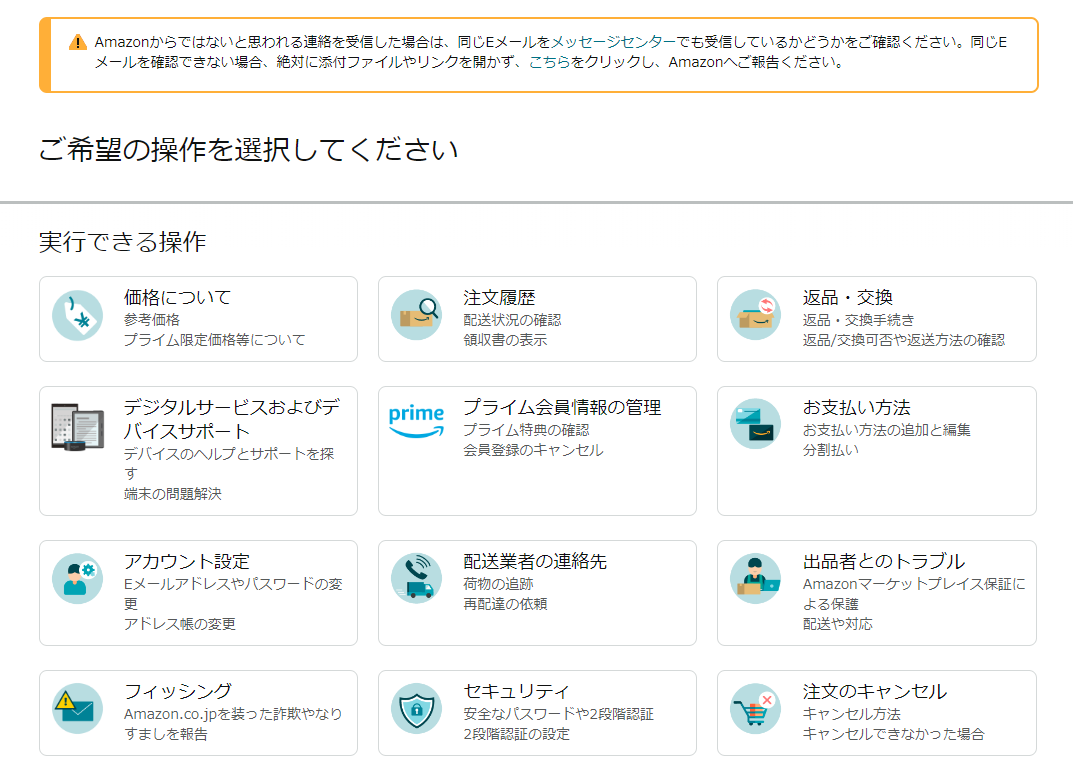Click the 配送や対応 text

838,624
